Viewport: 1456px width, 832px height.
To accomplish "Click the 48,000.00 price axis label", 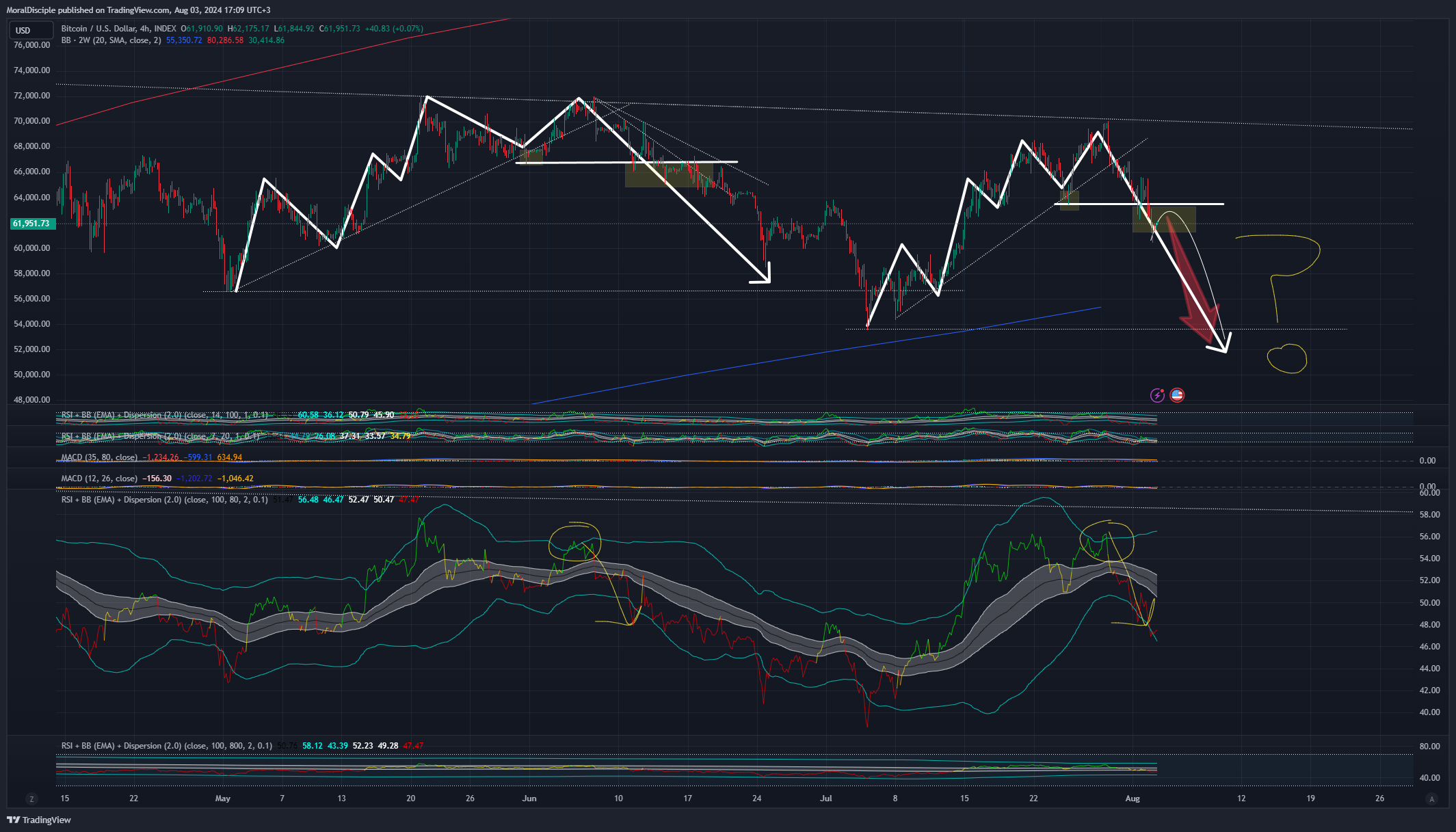I will (32, 400).
